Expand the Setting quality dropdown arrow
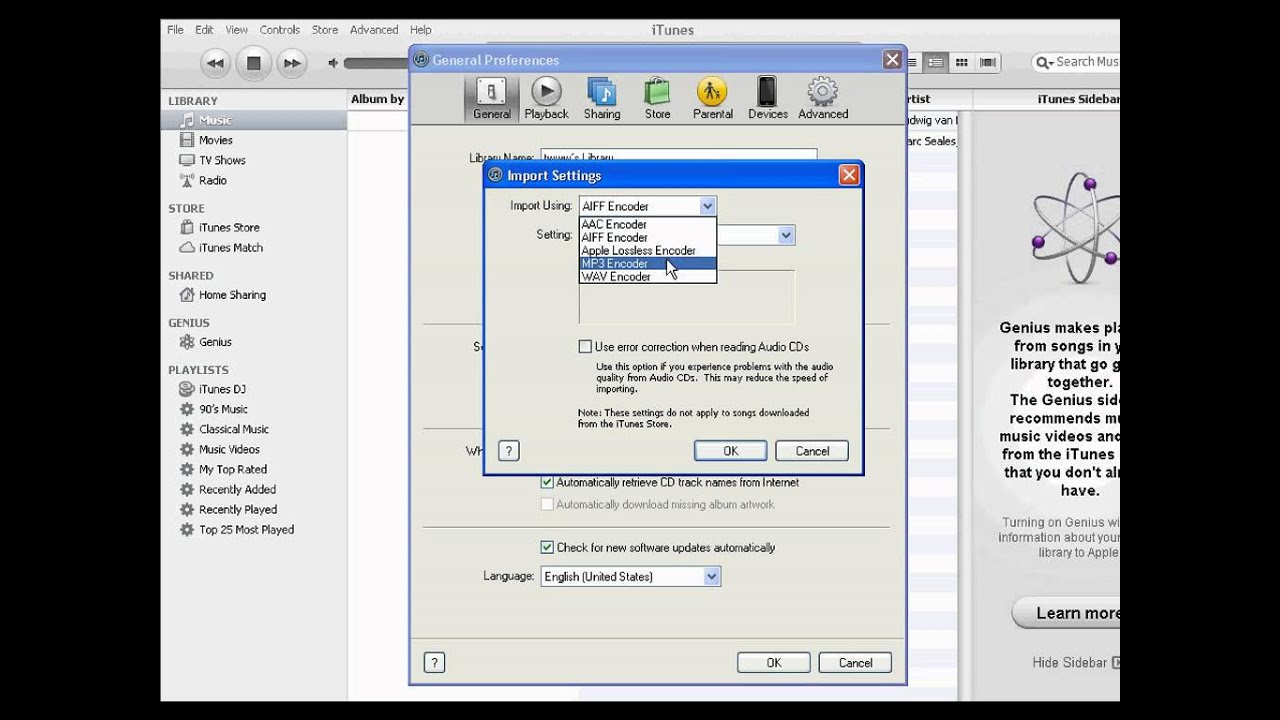1280x720 pixels. coord(786,235)
